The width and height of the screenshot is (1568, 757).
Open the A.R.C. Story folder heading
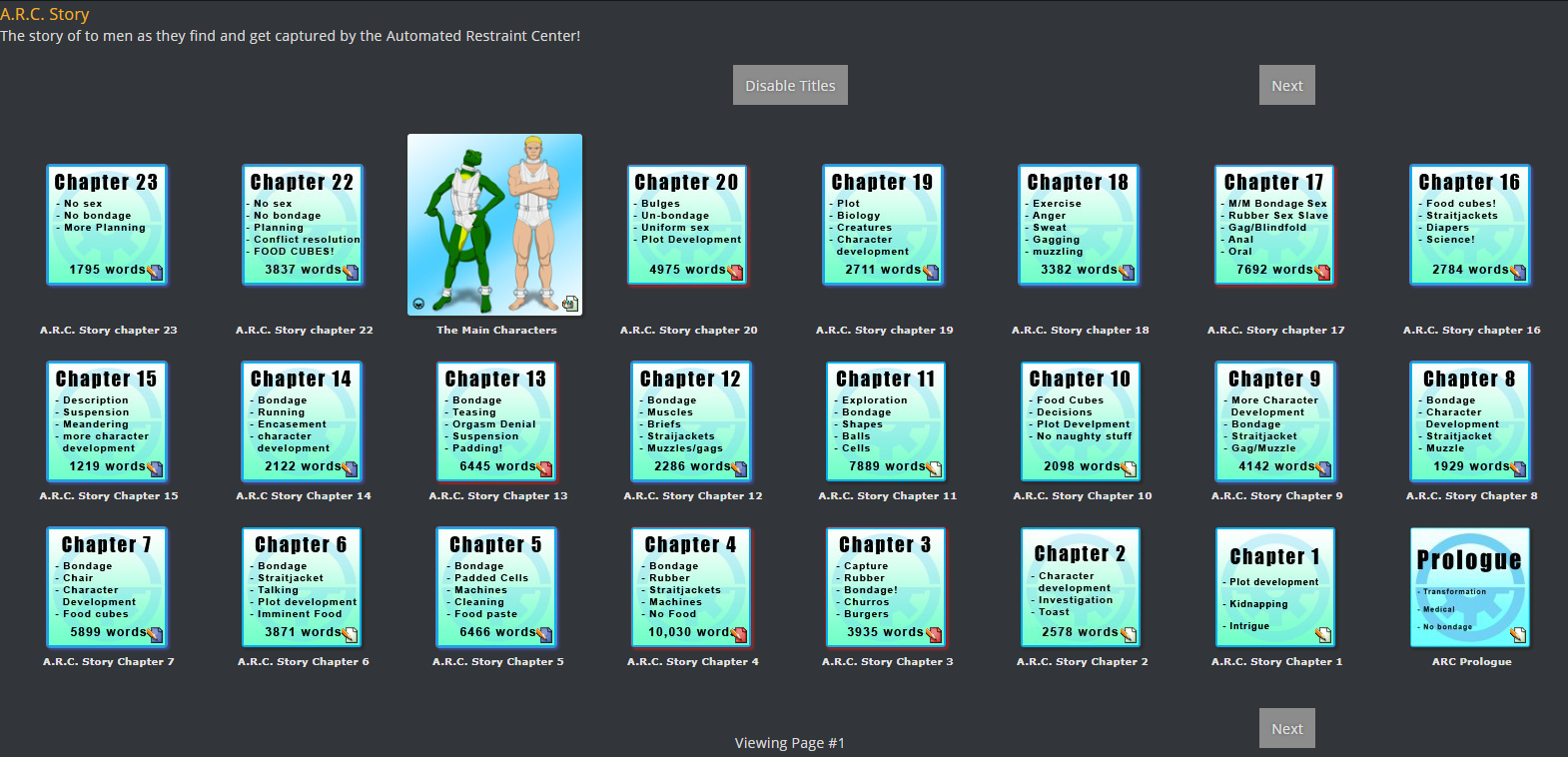45,14
